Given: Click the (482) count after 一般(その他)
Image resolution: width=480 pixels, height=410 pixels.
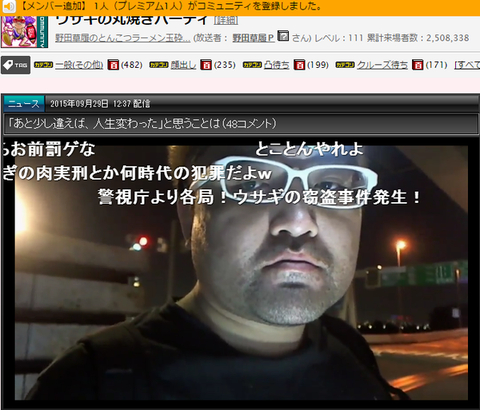Looking at the screenshot, I should 132,65.
